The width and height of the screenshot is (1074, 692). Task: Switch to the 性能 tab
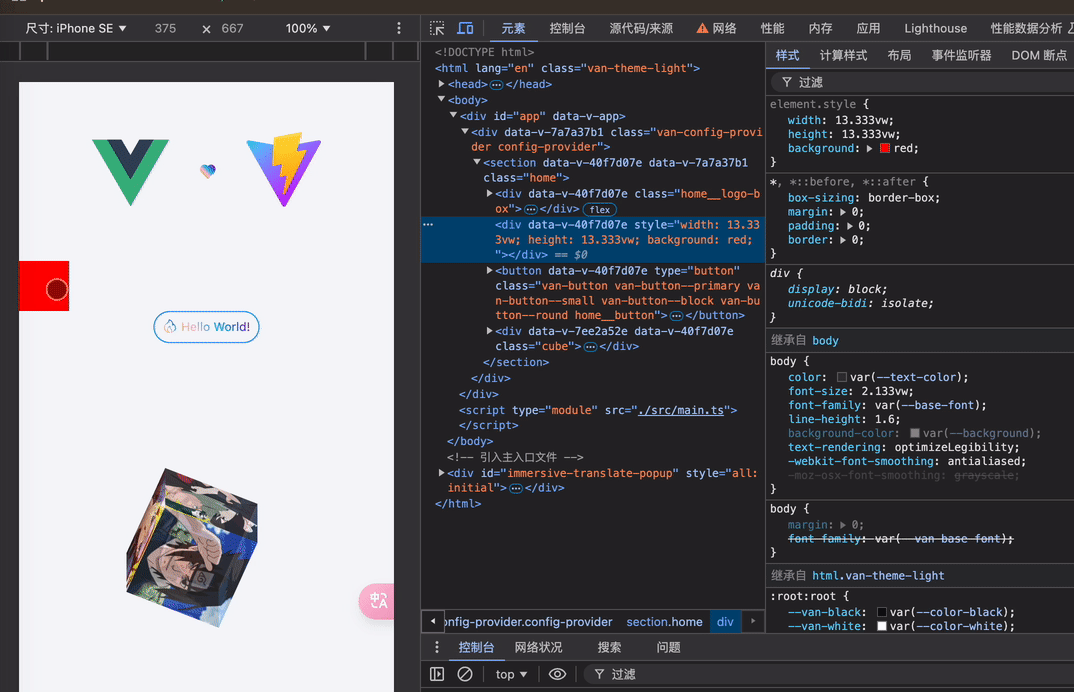pyautogui.click(x=773, y=28)
